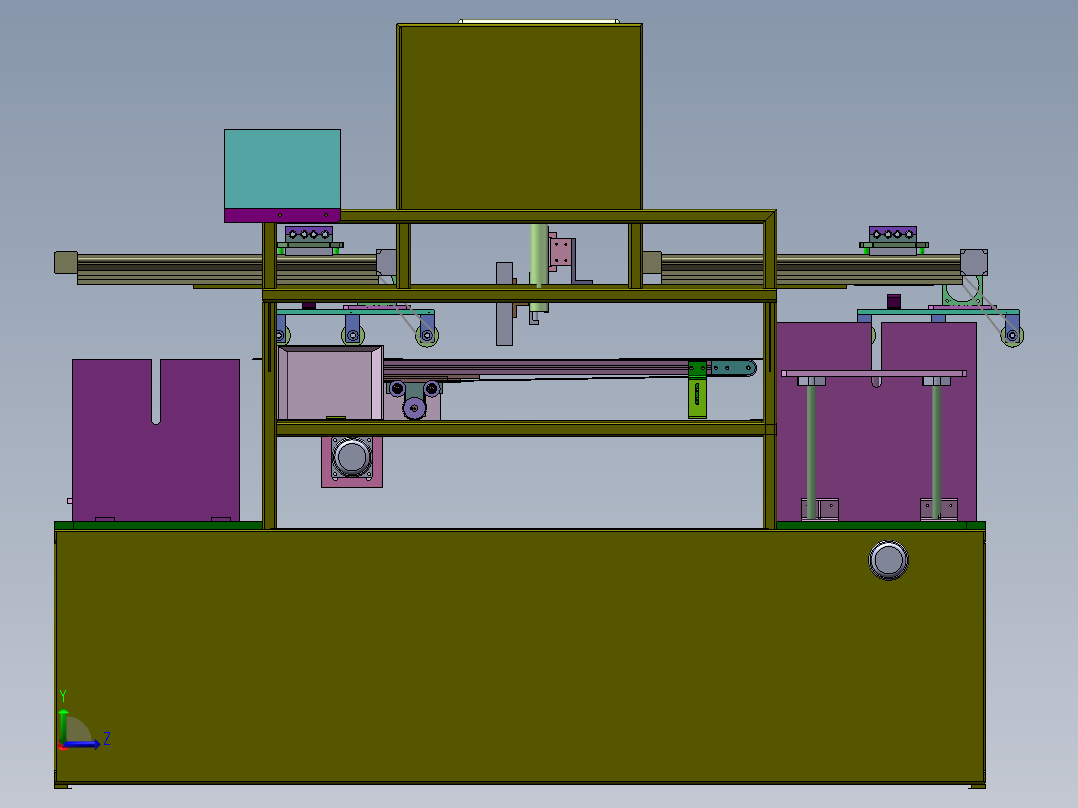The width and height of the screenshot is (1078, 808).
Task: Select the square motor with round face below frame
Action: (x=352, y=458)
